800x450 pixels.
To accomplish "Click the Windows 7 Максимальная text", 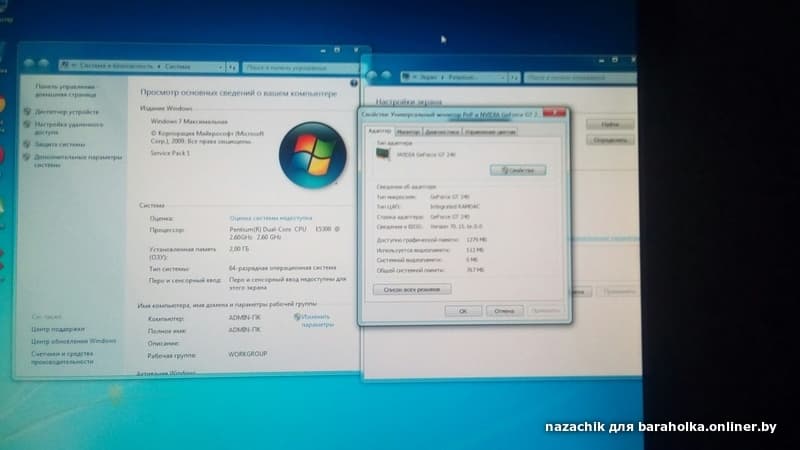I will point(189,121).
